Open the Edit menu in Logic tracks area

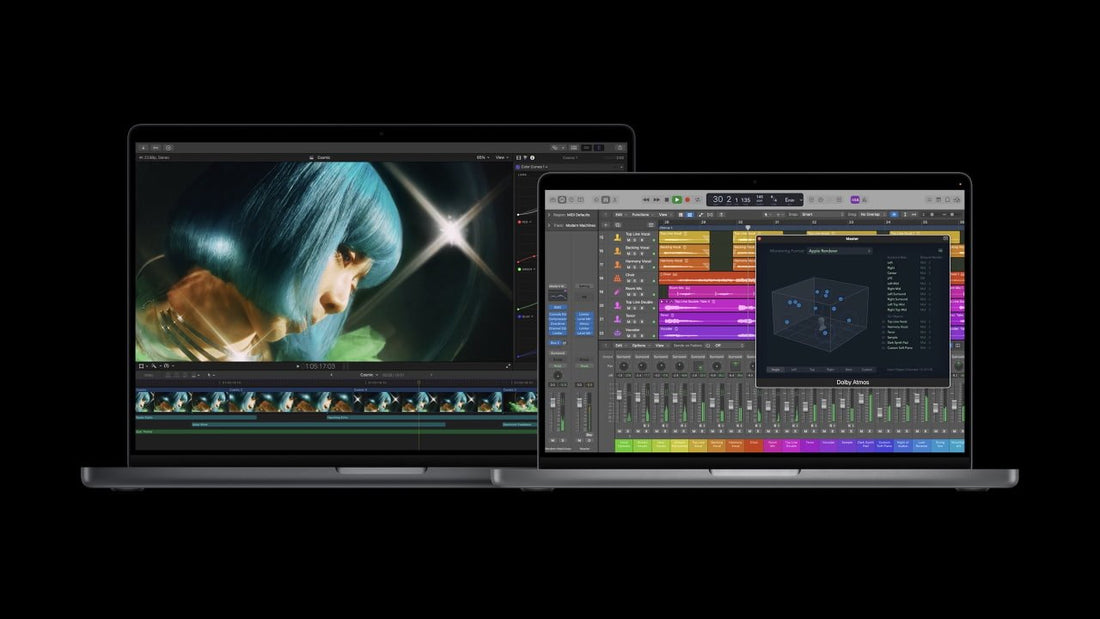tap(619, 214)
